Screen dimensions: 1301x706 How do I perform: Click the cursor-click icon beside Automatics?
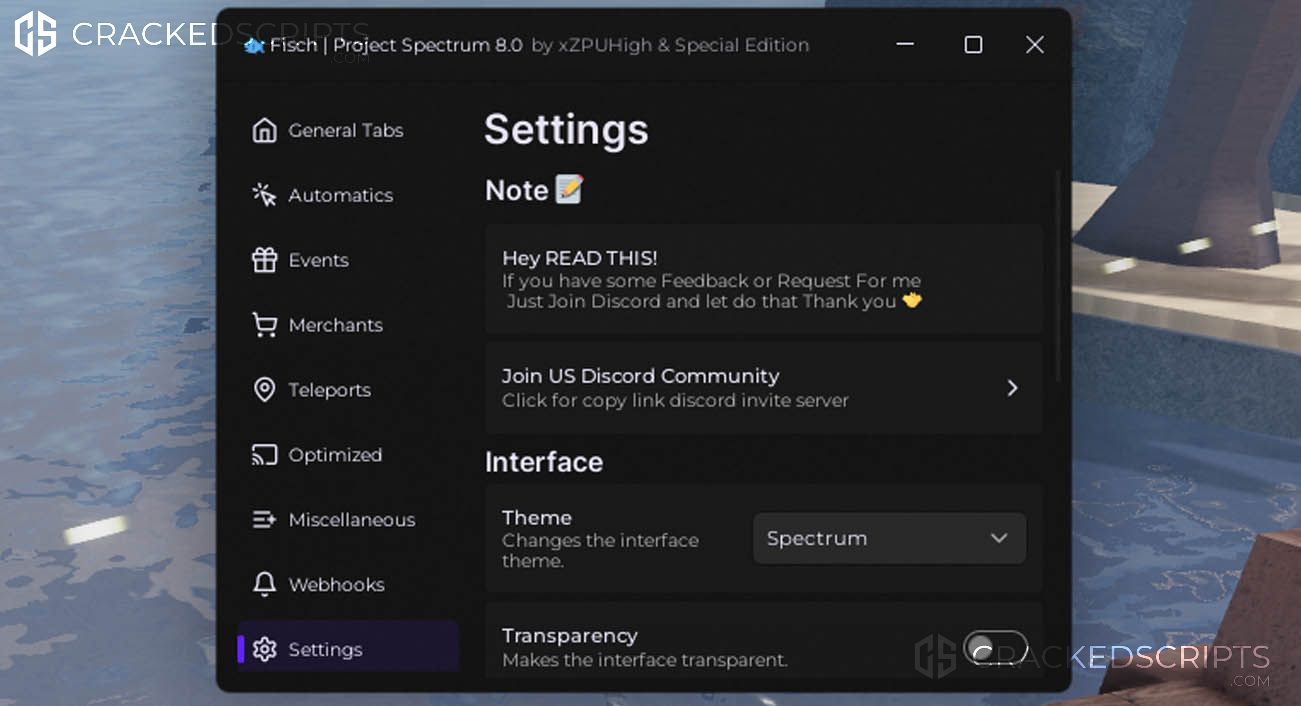click(x=264, y=195)
